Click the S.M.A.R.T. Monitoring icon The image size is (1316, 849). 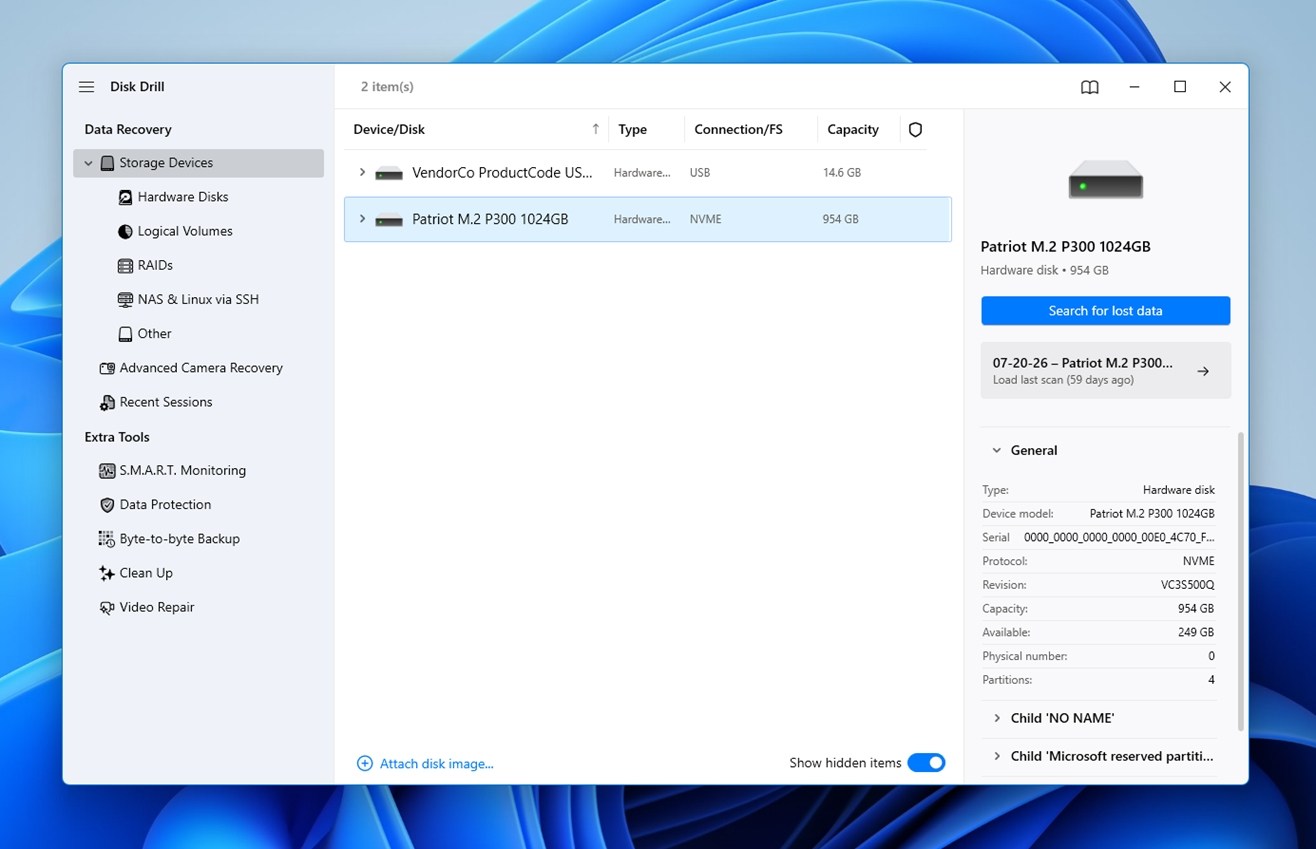[107, 470]
